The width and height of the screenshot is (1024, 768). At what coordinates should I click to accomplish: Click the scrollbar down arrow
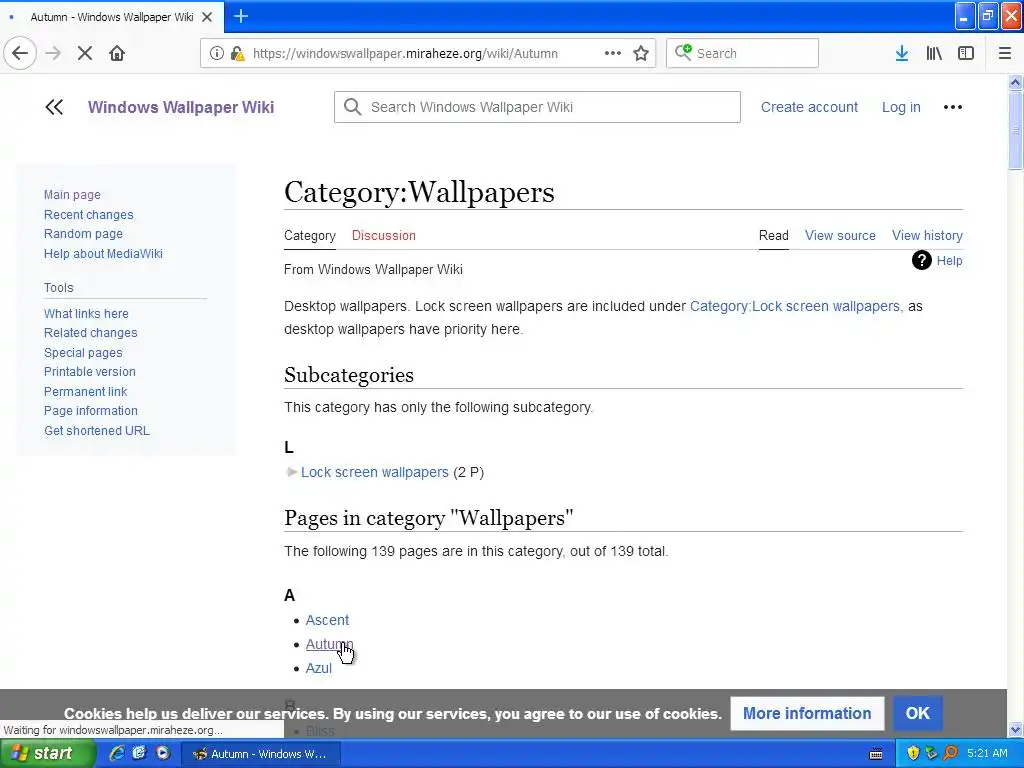click(x=1016, y=729)
